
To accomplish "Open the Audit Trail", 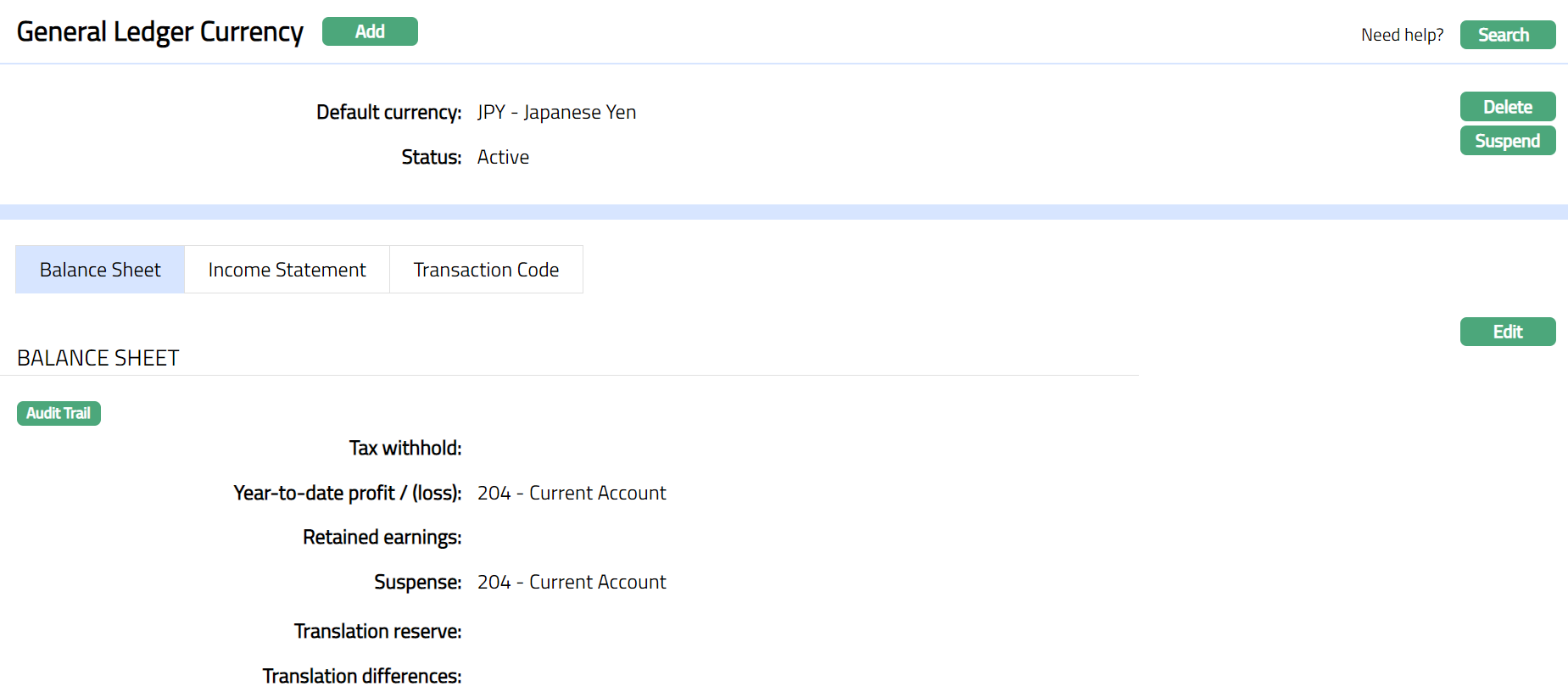I will pos(59,413).
